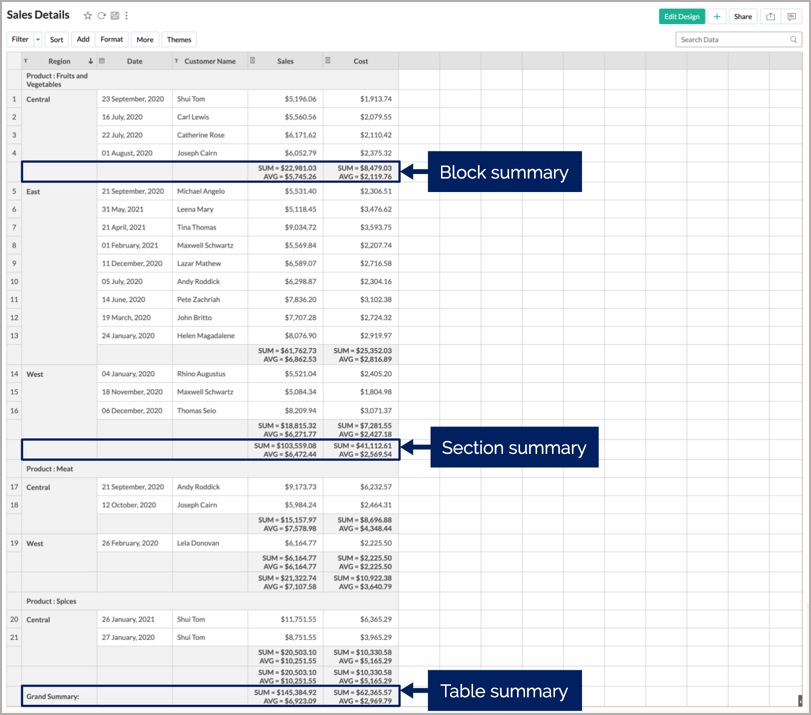Click the Share button
The image size is (811, 715).
pos(743,17)
